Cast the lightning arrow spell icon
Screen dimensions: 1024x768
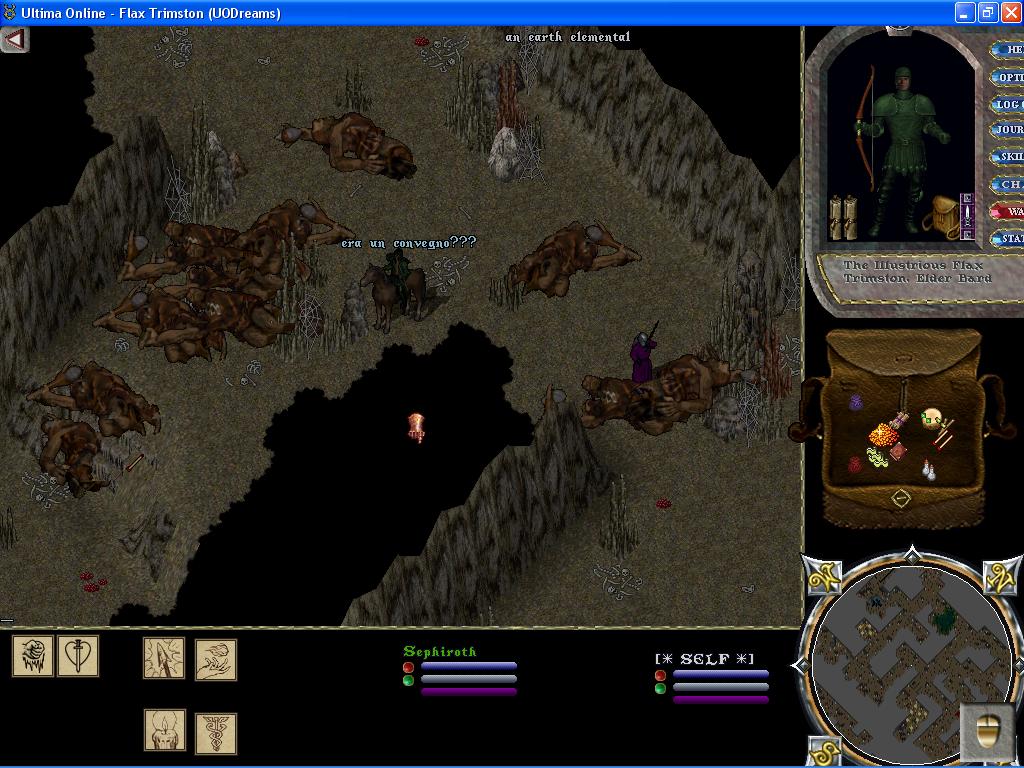tap(164, 658)
